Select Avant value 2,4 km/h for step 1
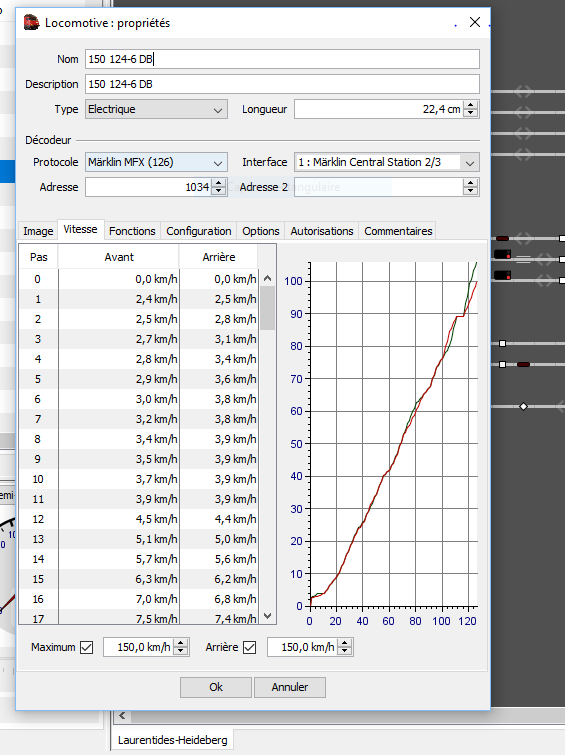 click(119, 299)
